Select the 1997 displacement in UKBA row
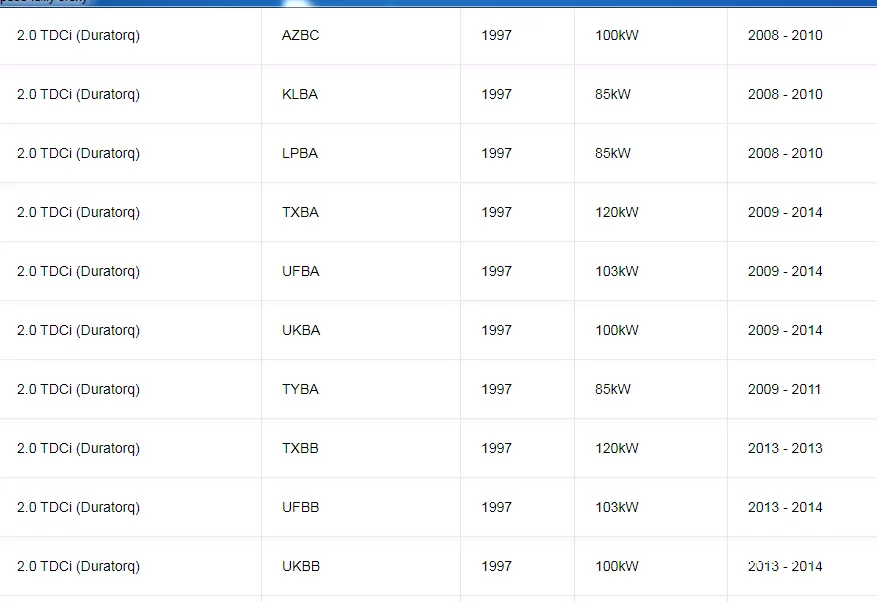 [x=496, y=330]
